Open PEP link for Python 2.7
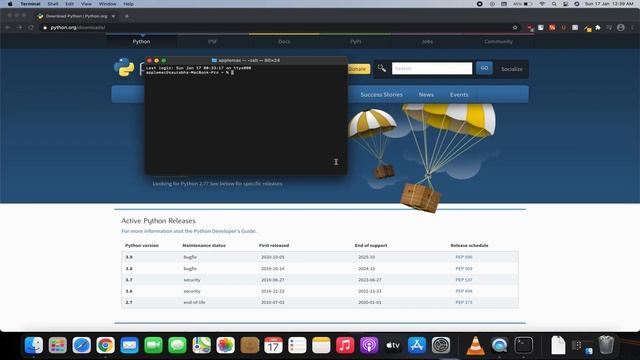640x360 pixels. [464, 302]
